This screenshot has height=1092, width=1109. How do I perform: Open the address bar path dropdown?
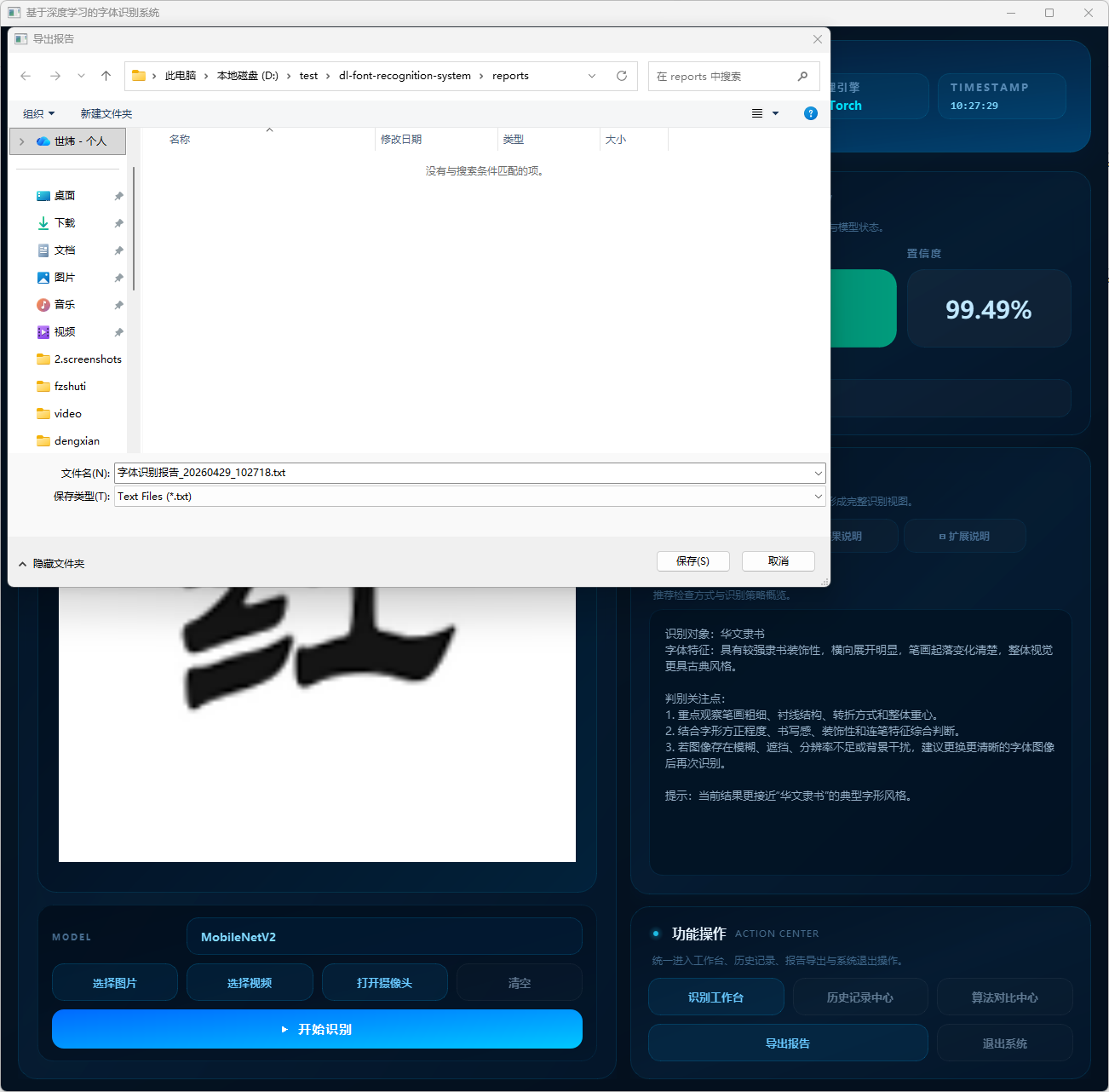point(592,76)
